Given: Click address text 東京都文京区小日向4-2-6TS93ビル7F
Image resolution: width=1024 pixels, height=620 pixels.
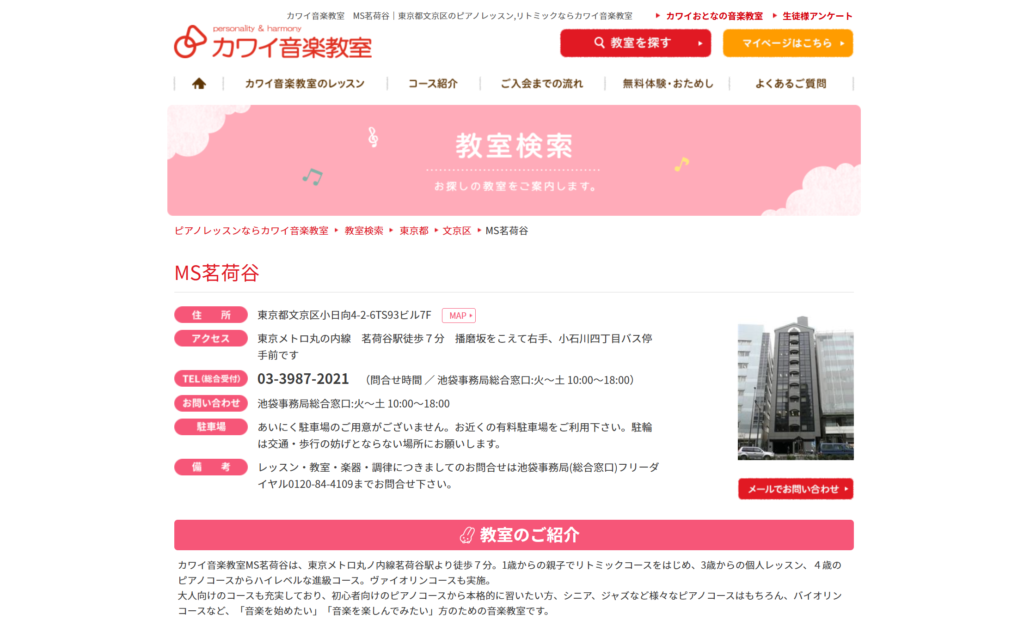Looking at the screenshot, I should pos(344,315).
